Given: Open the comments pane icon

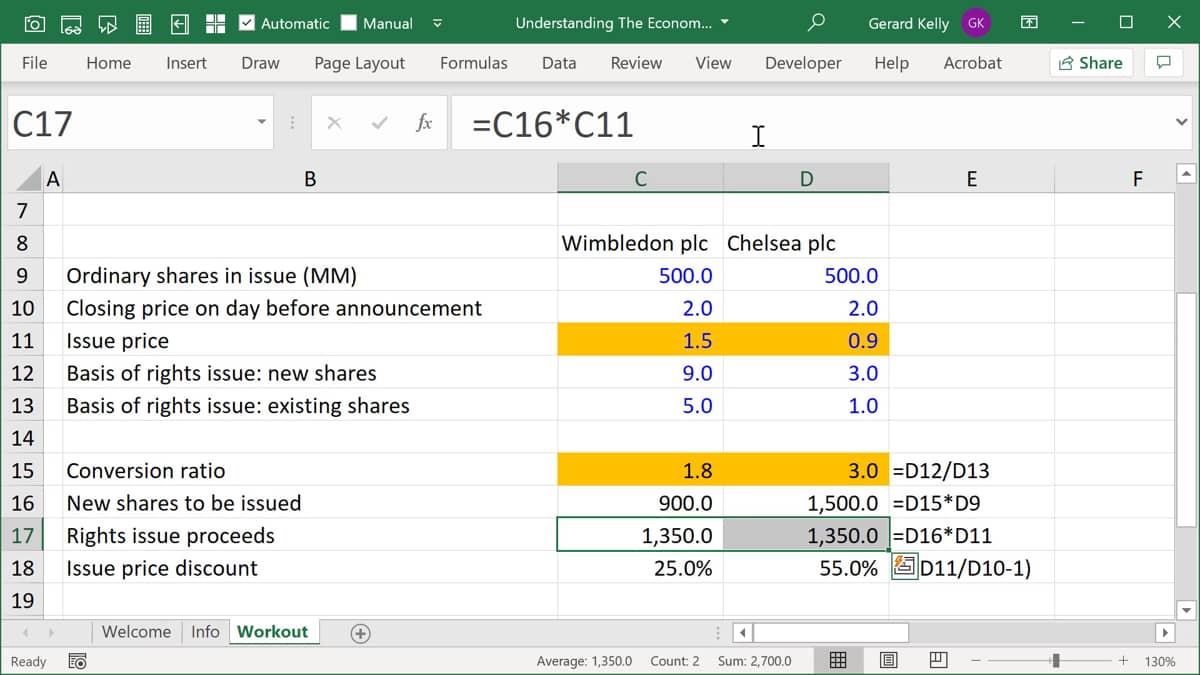Looking at the screenshot, I should pyautogui.click(x=1163, y=63).
